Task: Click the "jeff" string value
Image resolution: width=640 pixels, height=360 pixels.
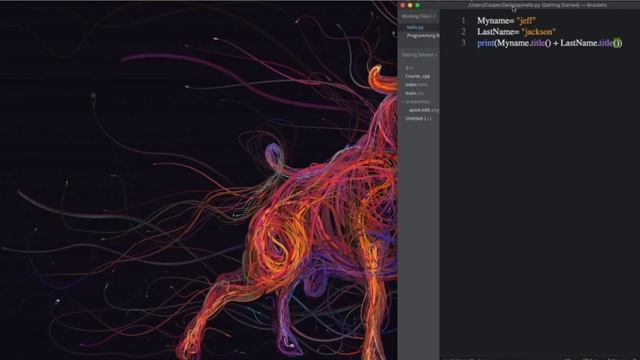Action: [x=526, y=20]
